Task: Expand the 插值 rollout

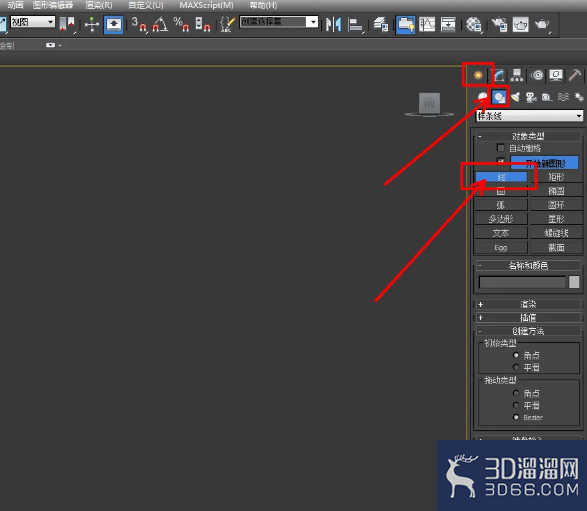Action: coord(528,317)
